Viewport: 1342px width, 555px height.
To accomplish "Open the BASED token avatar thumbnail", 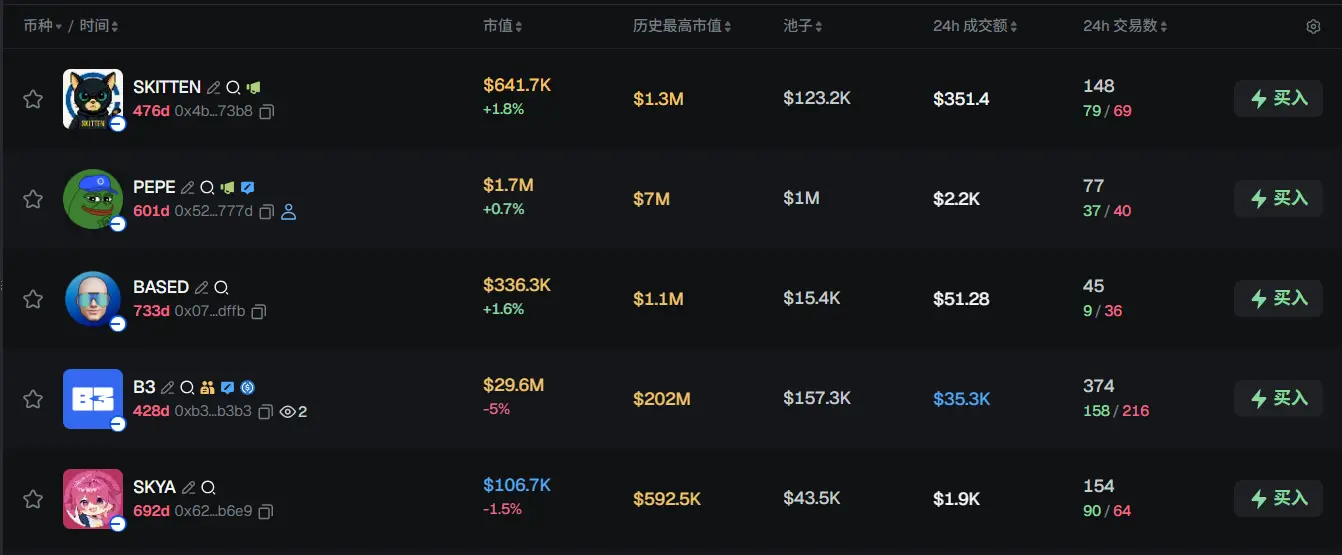I will tap(93, 299).
